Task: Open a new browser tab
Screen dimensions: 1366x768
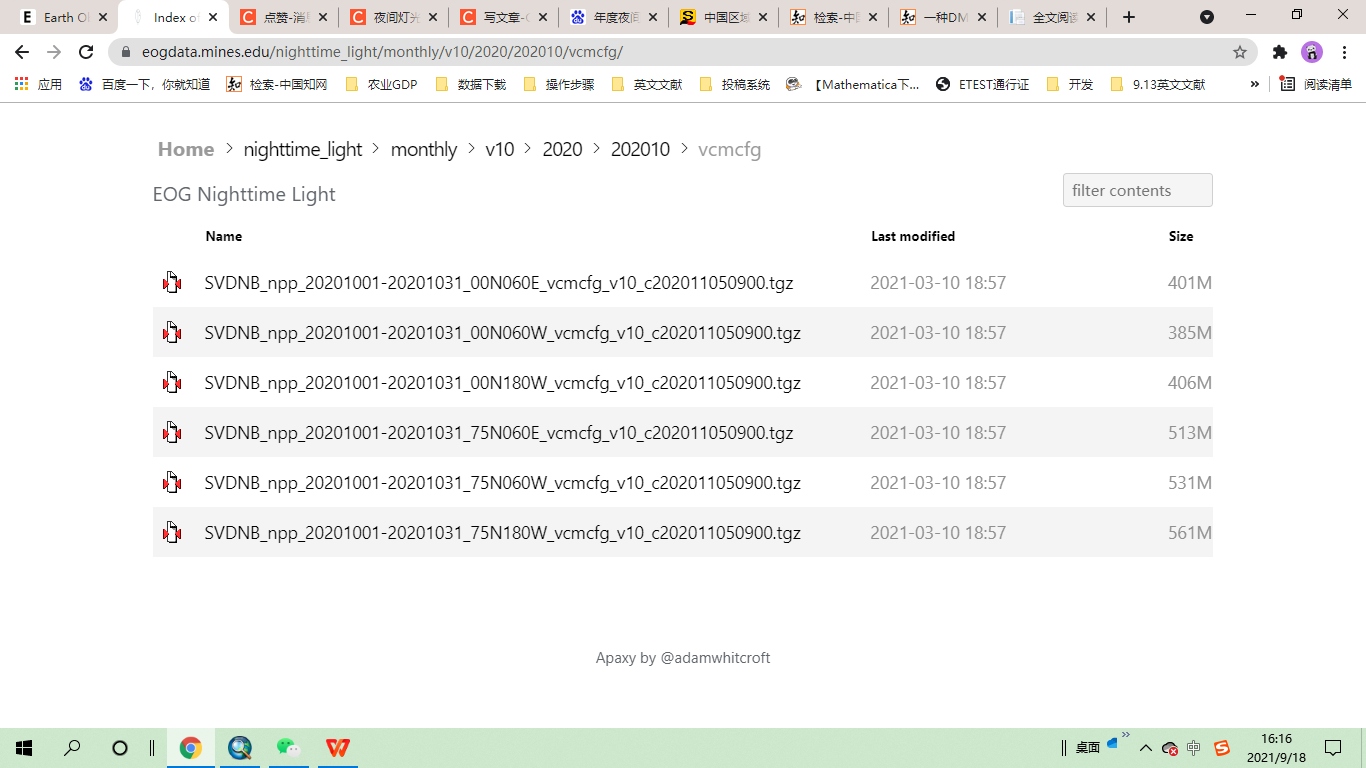Action: pos(1129,17)
